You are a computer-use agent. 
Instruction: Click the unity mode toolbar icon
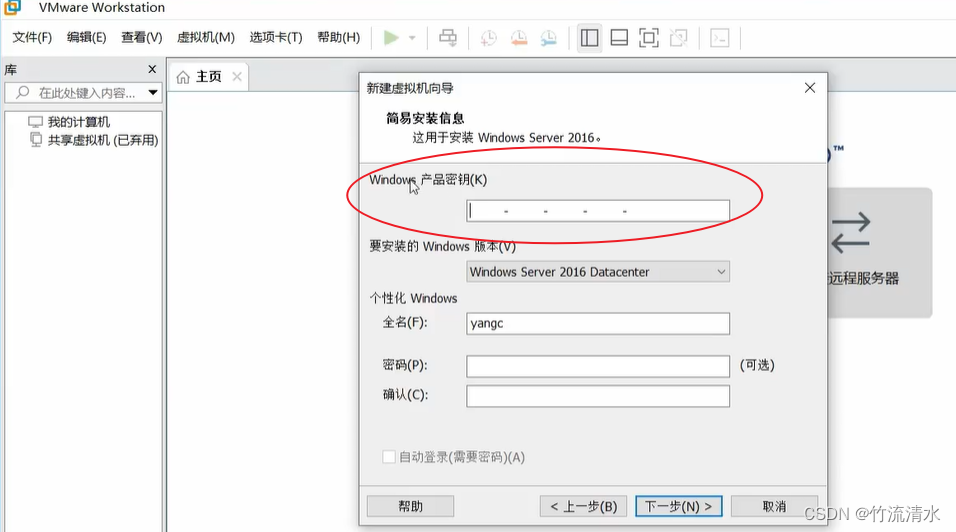click(x=679, y=38)
